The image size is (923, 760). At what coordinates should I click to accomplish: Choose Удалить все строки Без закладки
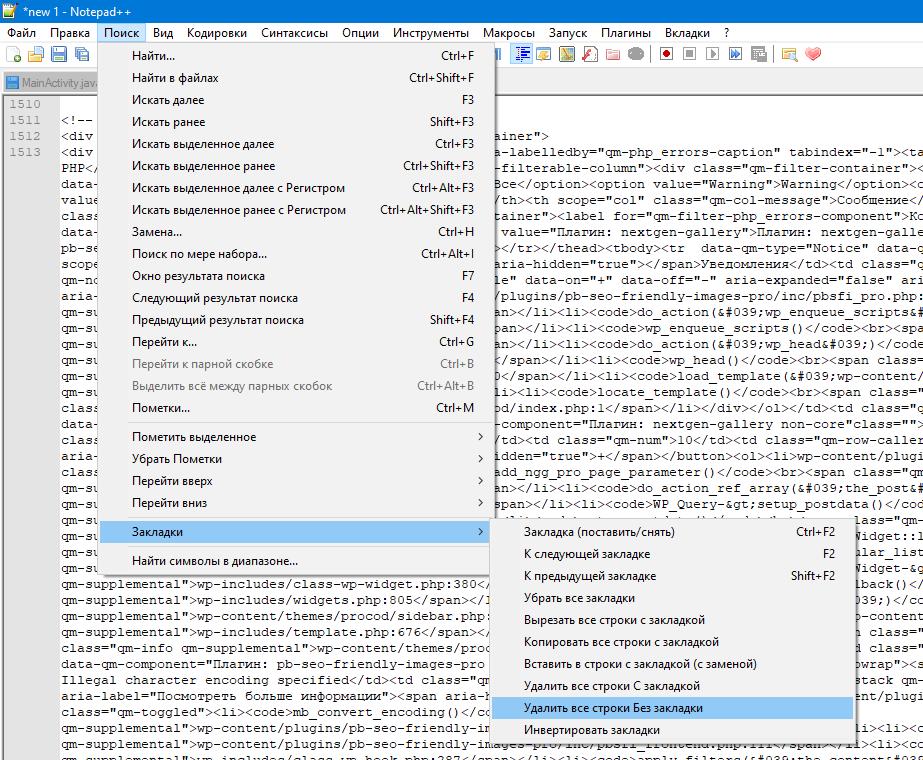(672, 708)
